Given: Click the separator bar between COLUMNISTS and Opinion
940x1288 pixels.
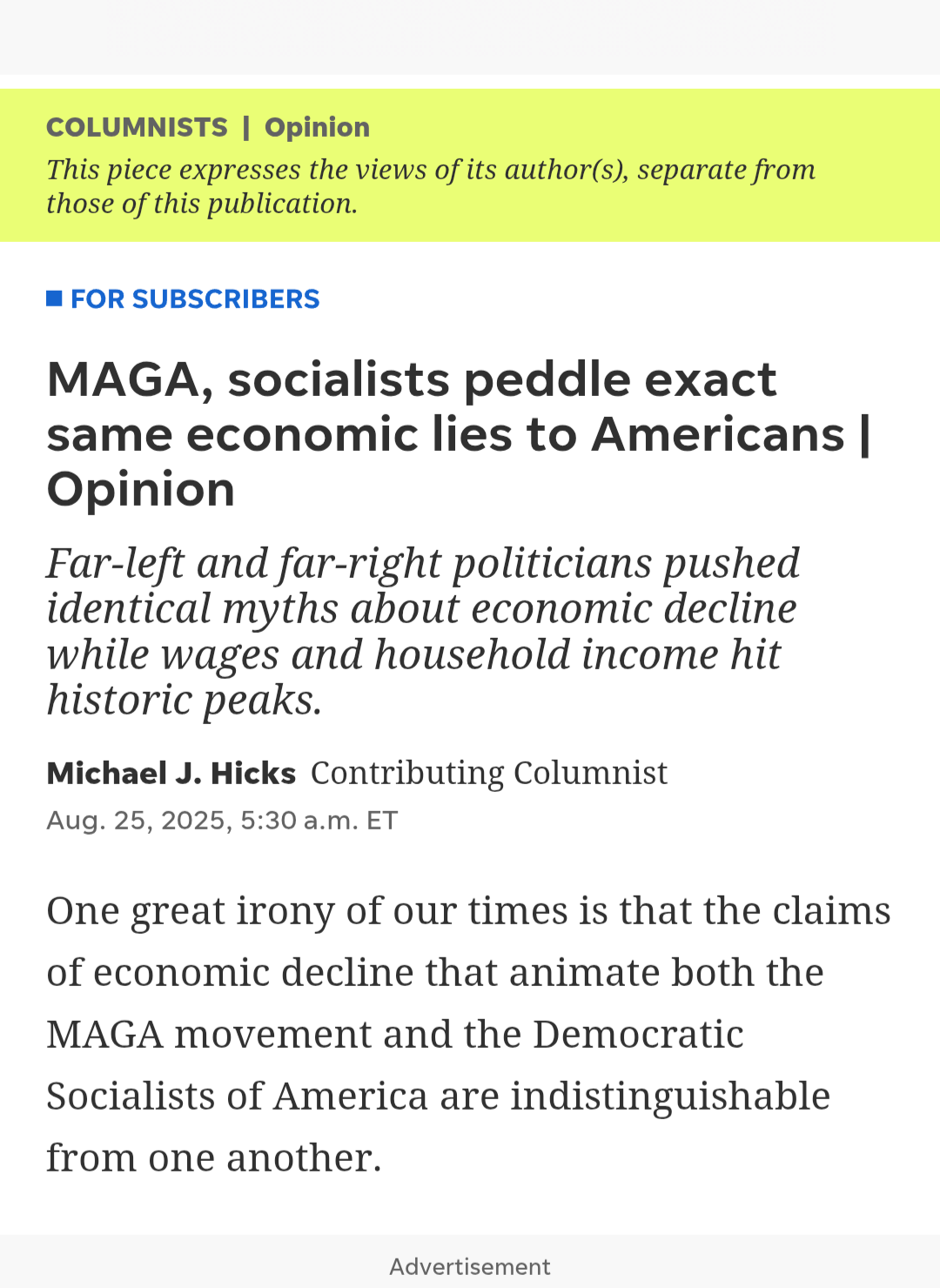Looking at the screenshot, I should [246, 127].
